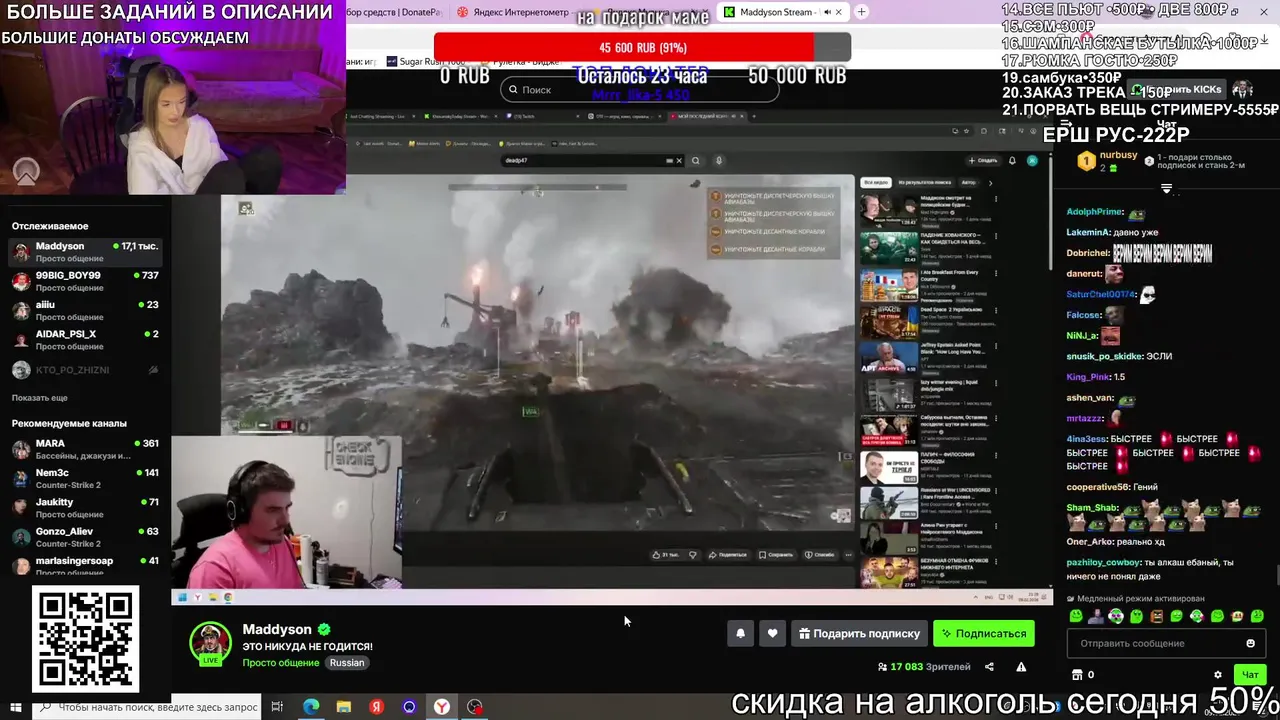The width and height of the screenshot is (1280, 720).
Task: Open Yandex red icon in taskbar
Action: pyautogui.click(x=376, y=707)
